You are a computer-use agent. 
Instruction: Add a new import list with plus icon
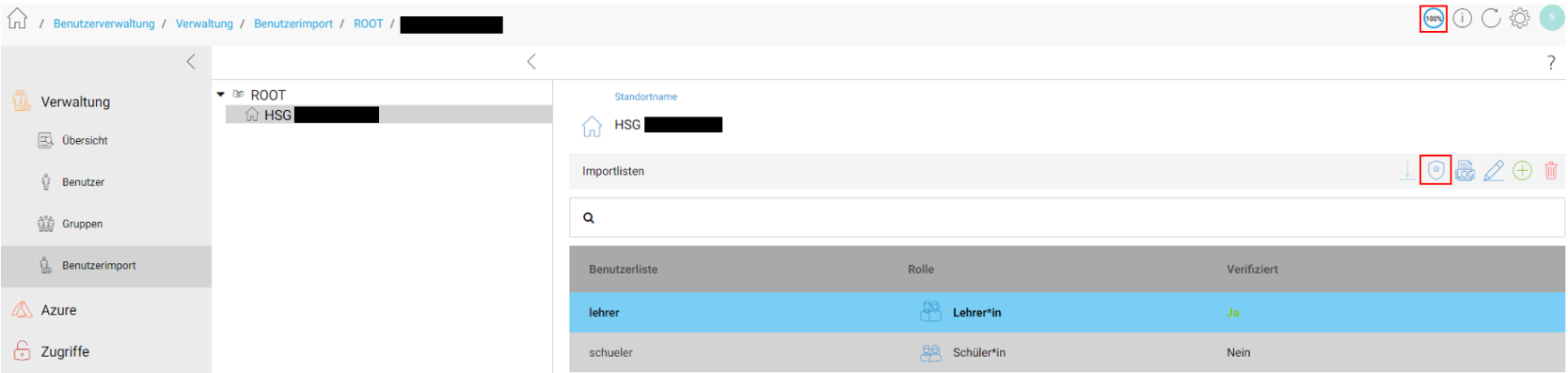coord(1522,170)
